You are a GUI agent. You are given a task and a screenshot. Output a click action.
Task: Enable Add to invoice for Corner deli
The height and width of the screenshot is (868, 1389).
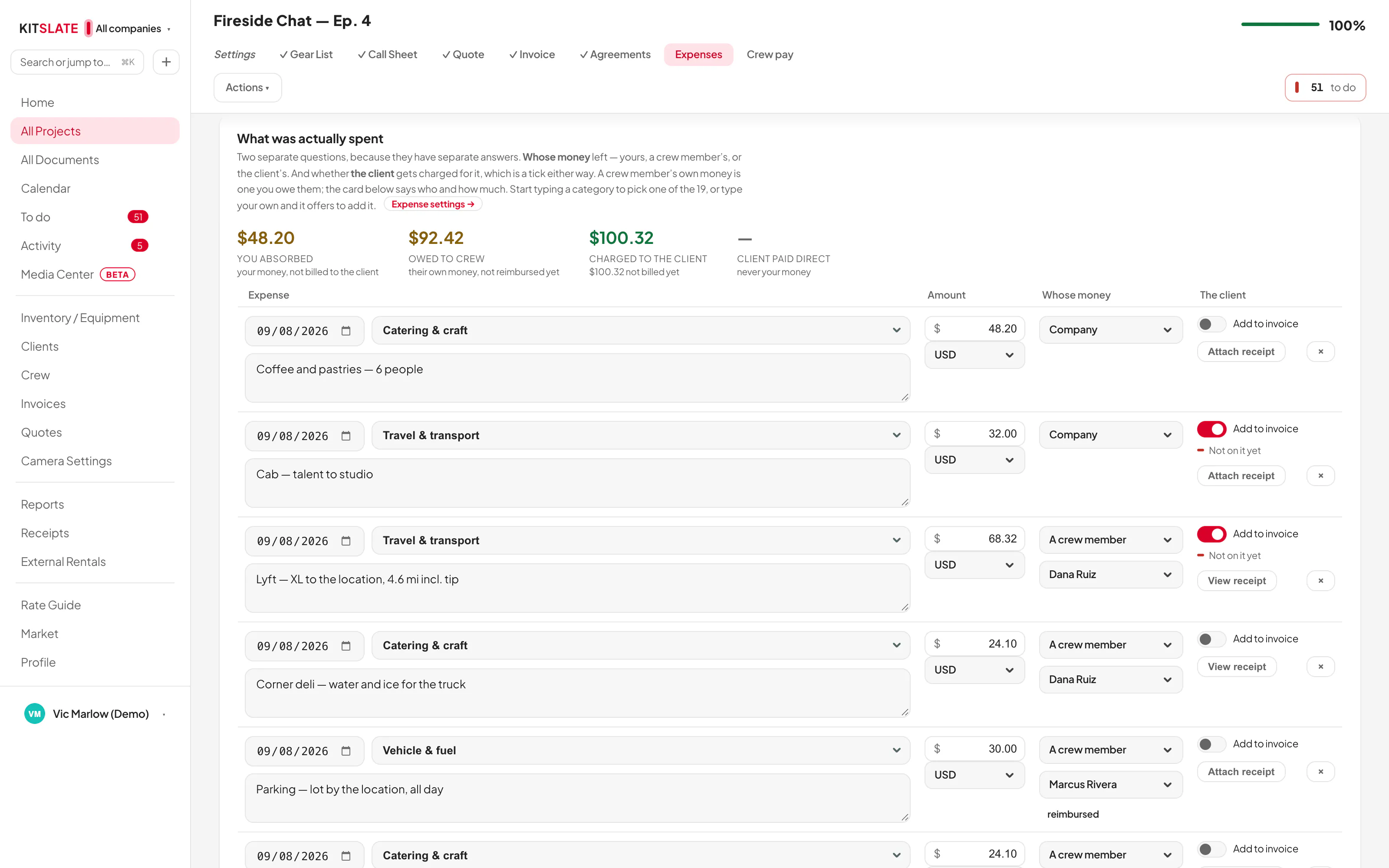coord(1211,639)
